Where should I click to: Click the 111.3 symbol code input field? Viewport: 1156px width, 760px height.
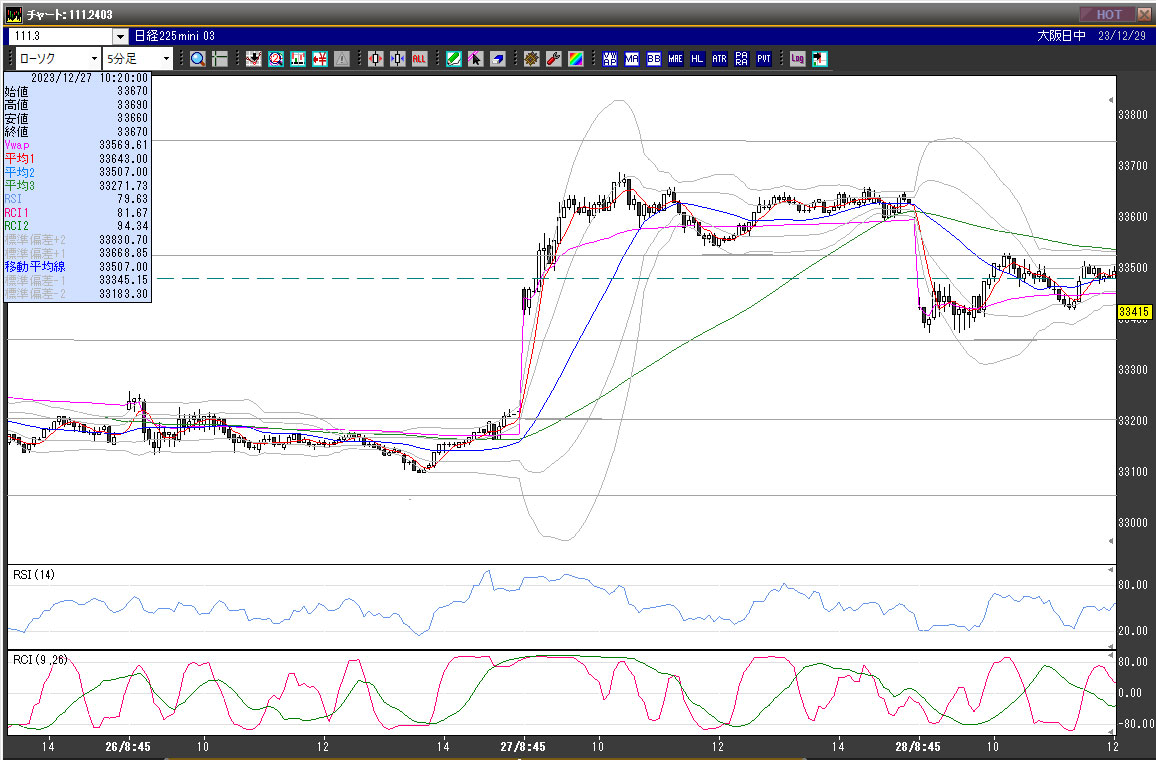[x=60, y=36]
